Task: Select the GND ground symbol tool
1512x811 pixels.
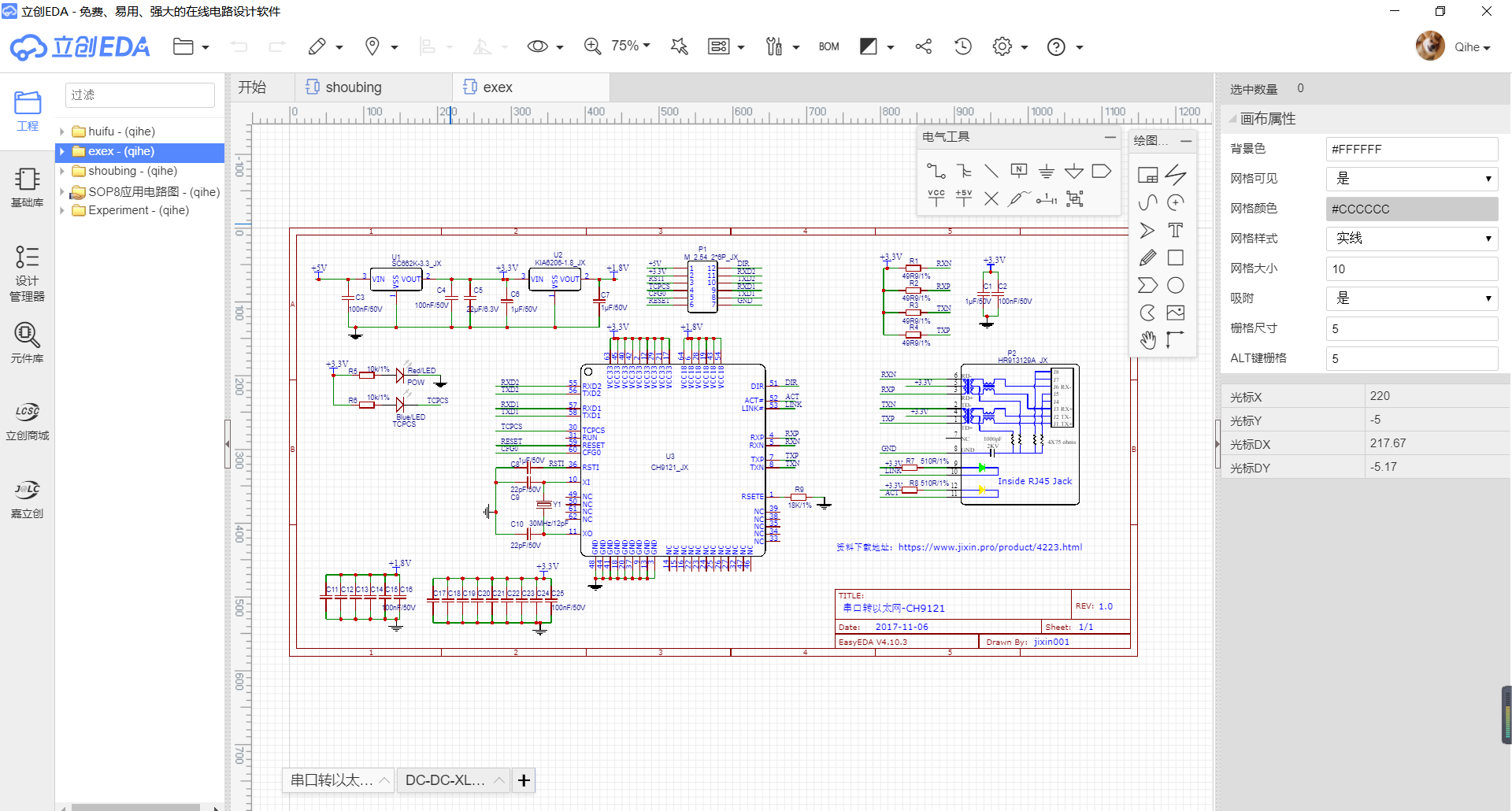Action: 1046,171
